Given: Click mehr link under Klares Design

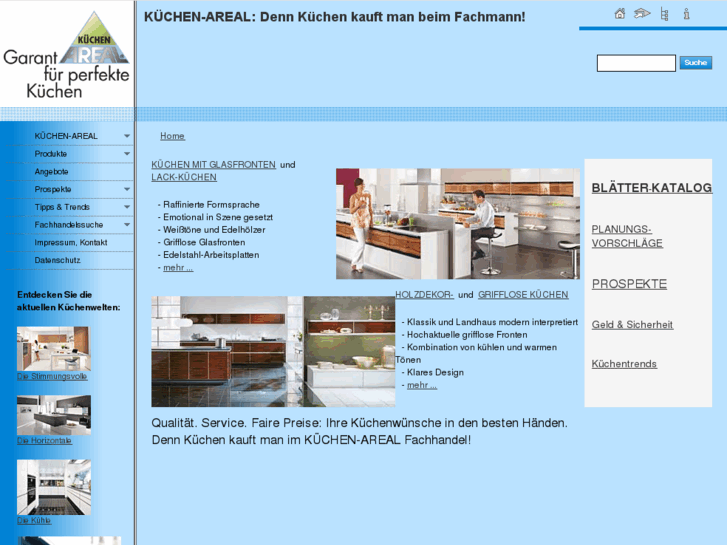Looking at the screenshot, I should tap(422, 385).
